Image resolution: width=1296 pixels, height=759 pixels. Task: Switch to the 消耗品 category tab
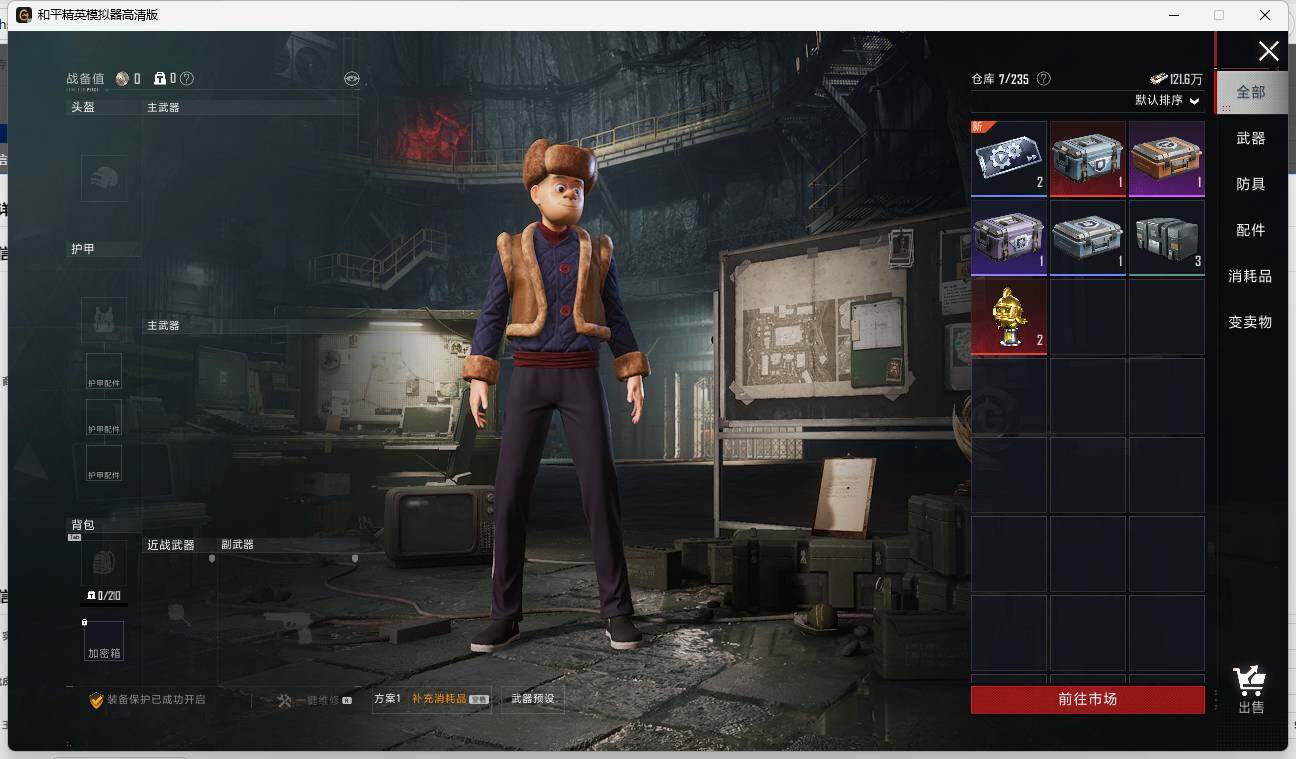click(1251, 276)
